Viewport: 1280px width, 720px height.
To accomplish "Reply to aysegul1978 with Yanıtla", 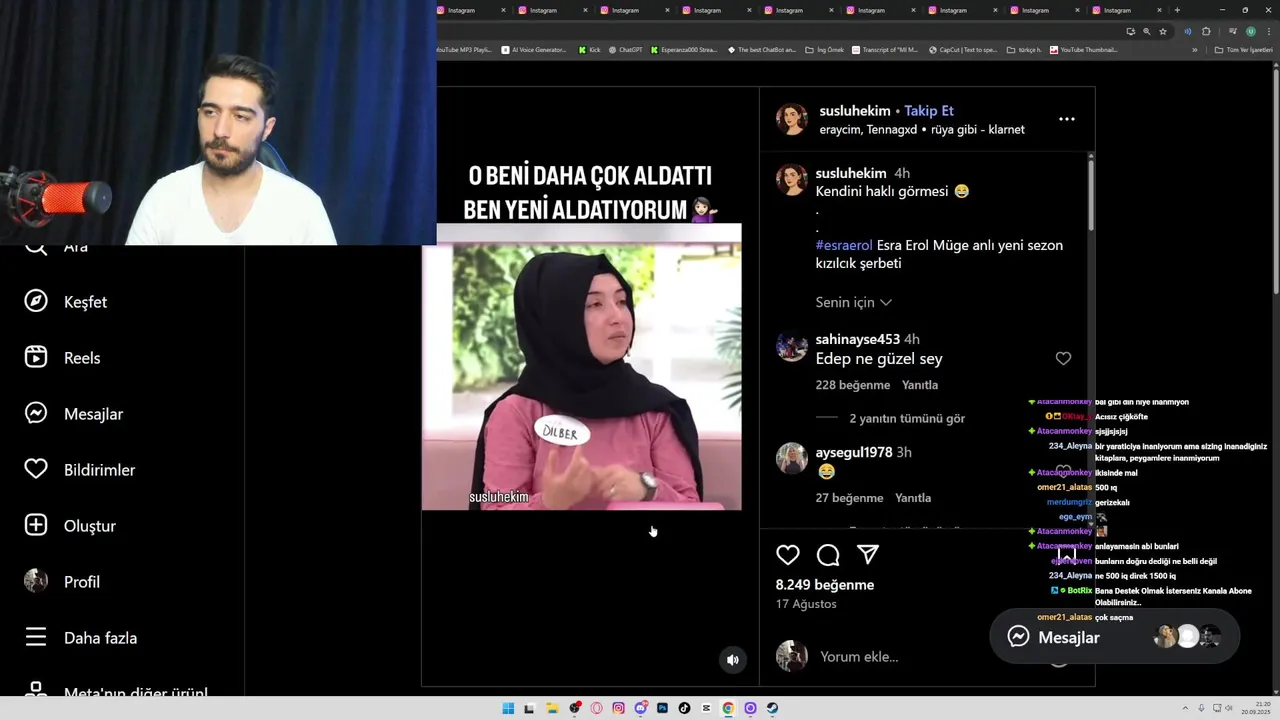I will (x=913, y=498).
